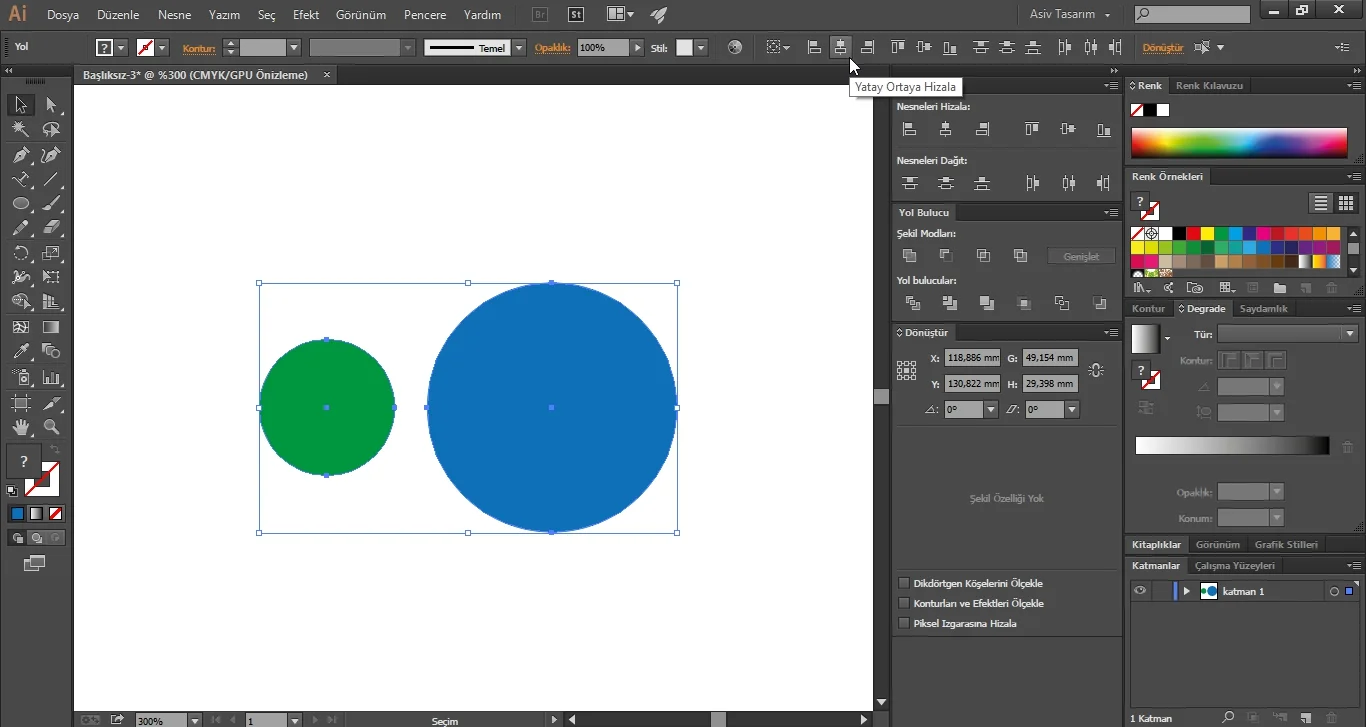
Task: Open the Pencere menu
Action: click(425, 15)
